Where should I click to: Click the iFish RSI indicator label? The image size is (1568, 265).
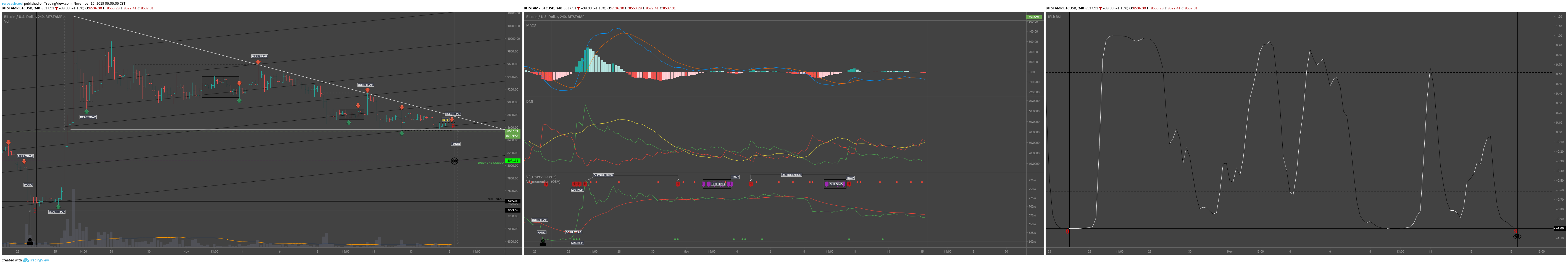1054,17
